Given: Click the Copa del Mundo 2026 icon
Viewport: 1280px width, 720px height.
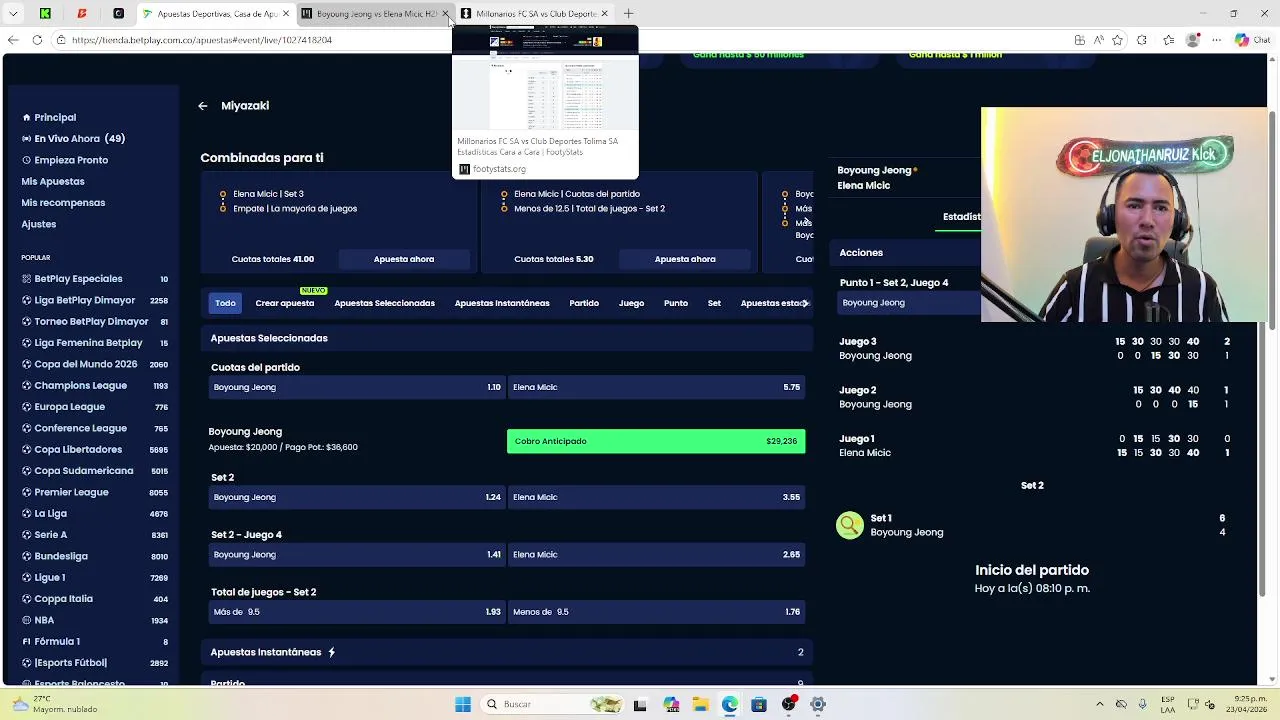Looking at the screenshot, I should click(26, 364).
